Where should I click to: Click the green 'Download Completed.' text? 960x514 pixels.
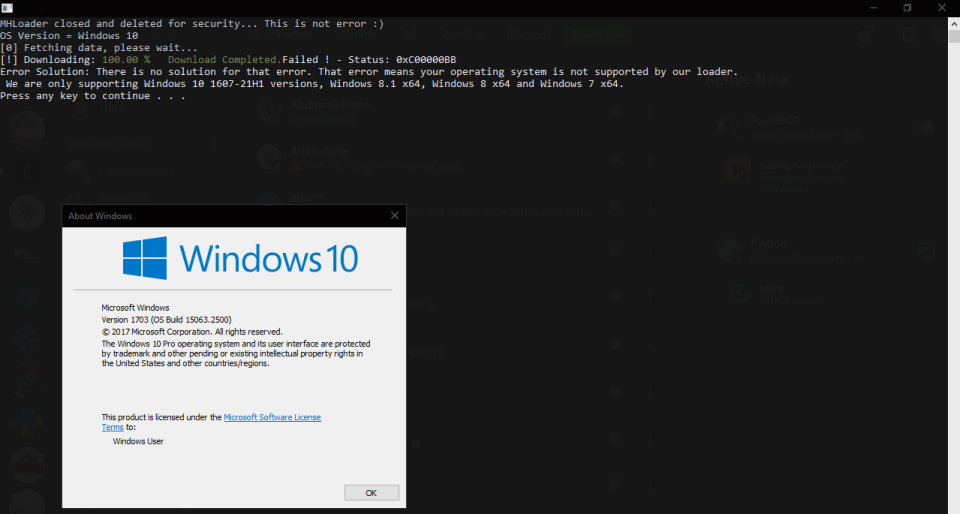click(224, 59)
